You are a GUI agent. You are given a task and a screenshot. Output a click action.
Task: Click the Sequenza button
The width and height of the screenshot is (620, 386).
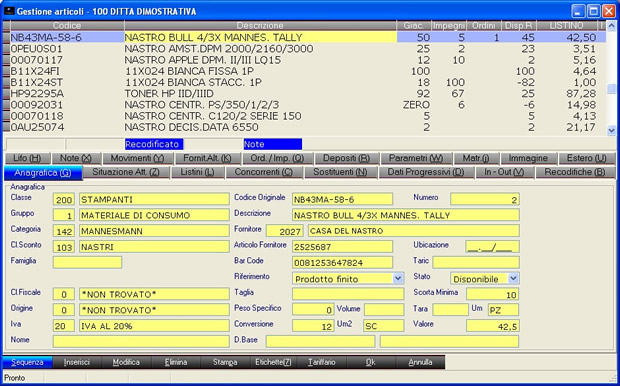coord(27,362)
